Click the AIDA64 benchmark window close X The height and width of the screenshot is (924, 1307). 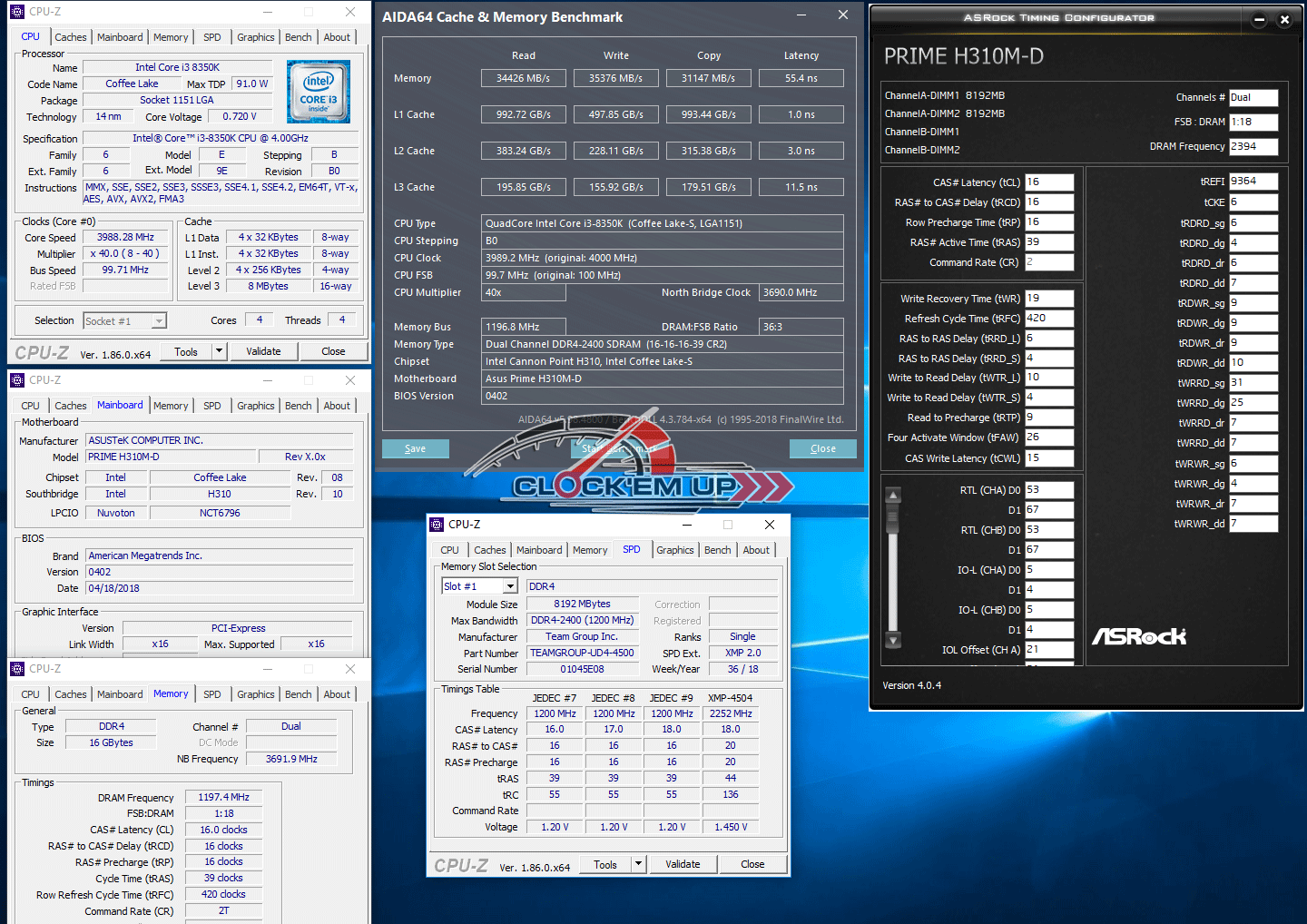click(x=843, y=15)
